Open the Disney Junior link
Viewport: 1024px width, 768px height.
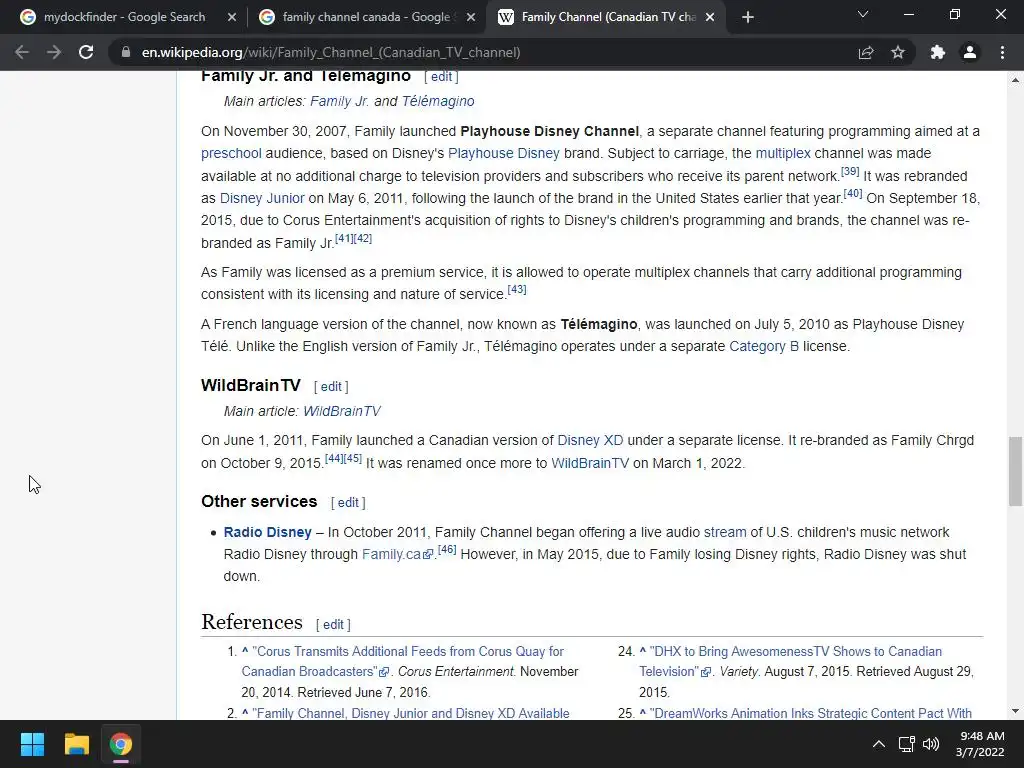pyautogui.click(x=262, y=199)
